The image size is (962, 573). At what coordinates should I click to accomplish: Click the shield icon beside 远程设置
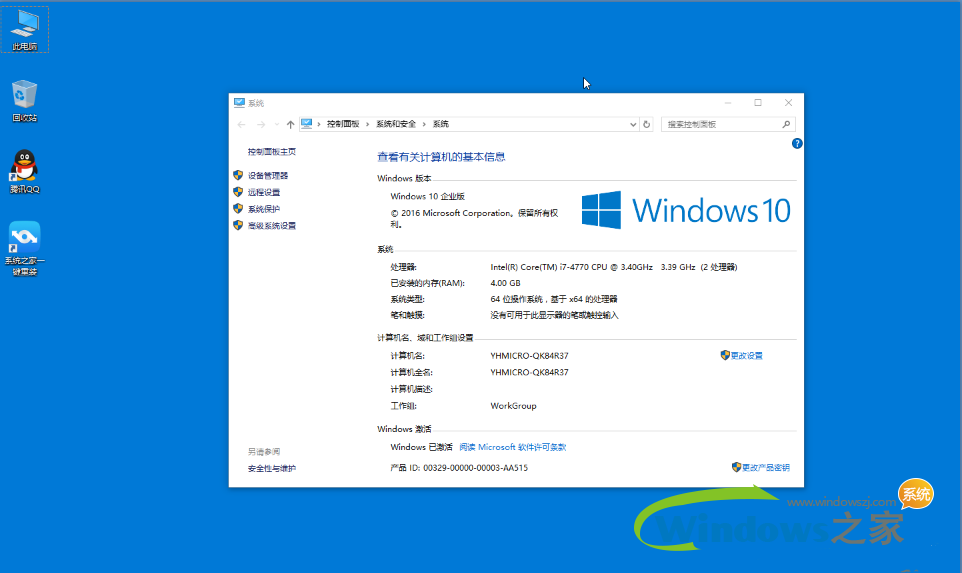pos(238,191)
